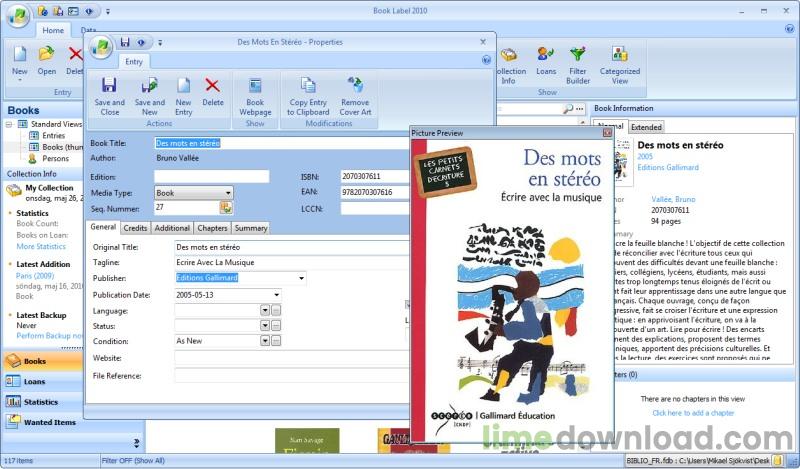Open Filter Builder
This screenshot has width=800, height=469.
click(x=578, y=65)
